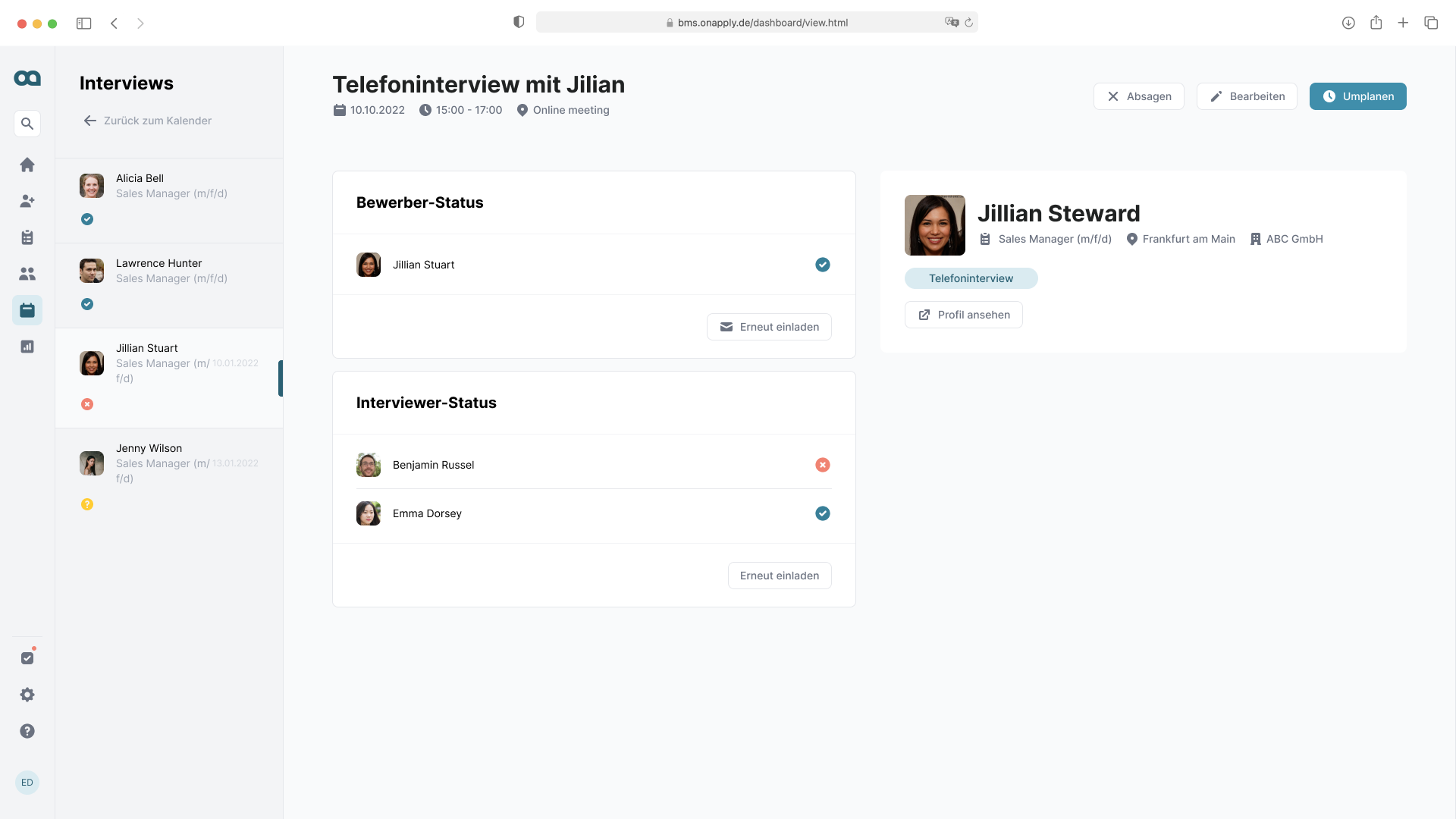
Task: Open the statistics chart icon
Action: (x=27, y=347)
